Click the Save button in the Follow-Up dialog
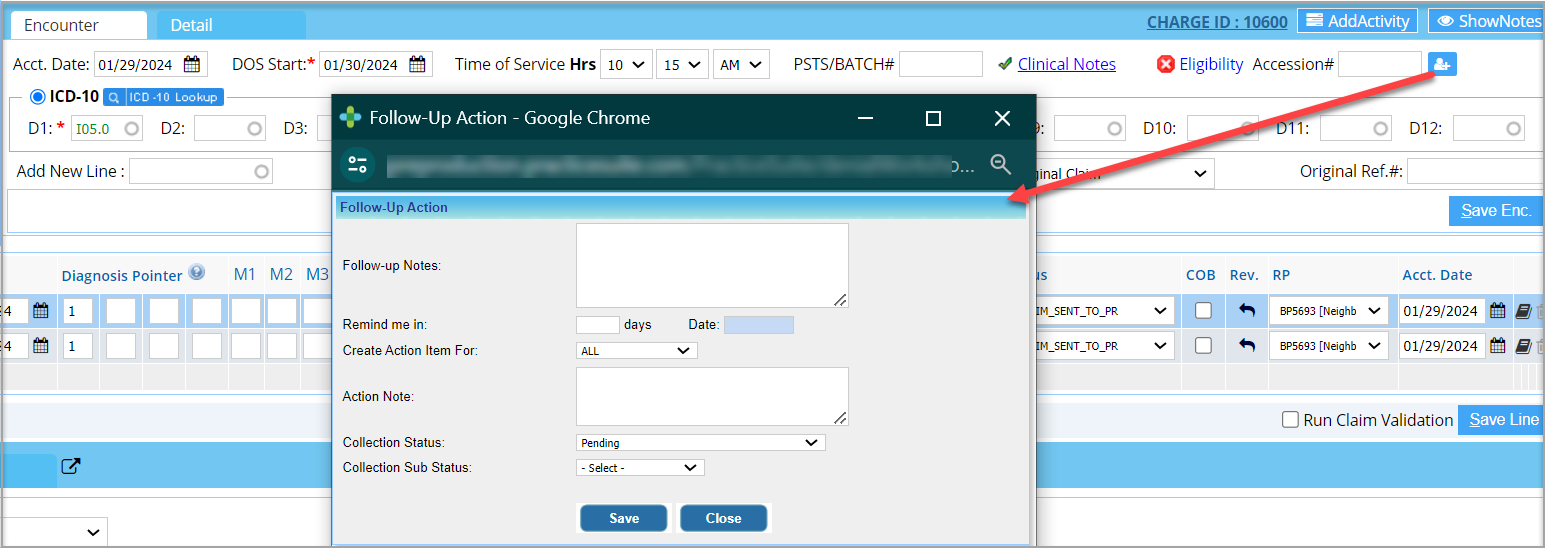The height and width of the screenshot is (548, 1545). tap(624, 518)
